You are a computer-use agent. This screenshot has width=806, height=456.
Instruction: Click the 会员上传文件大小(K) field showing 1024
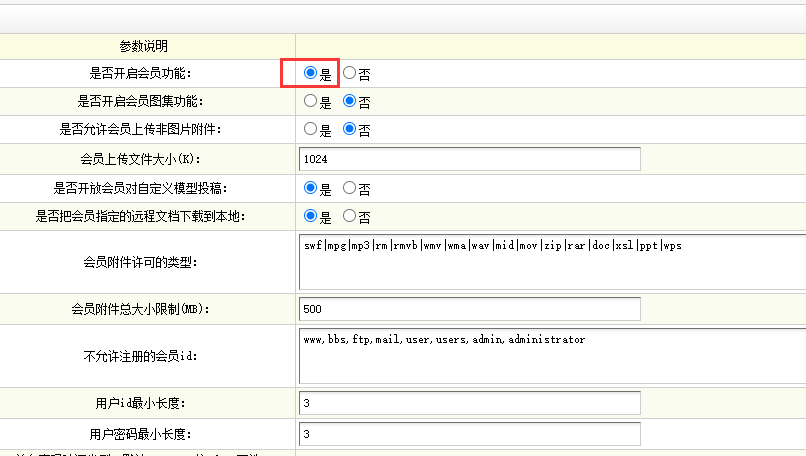point(469,159)
